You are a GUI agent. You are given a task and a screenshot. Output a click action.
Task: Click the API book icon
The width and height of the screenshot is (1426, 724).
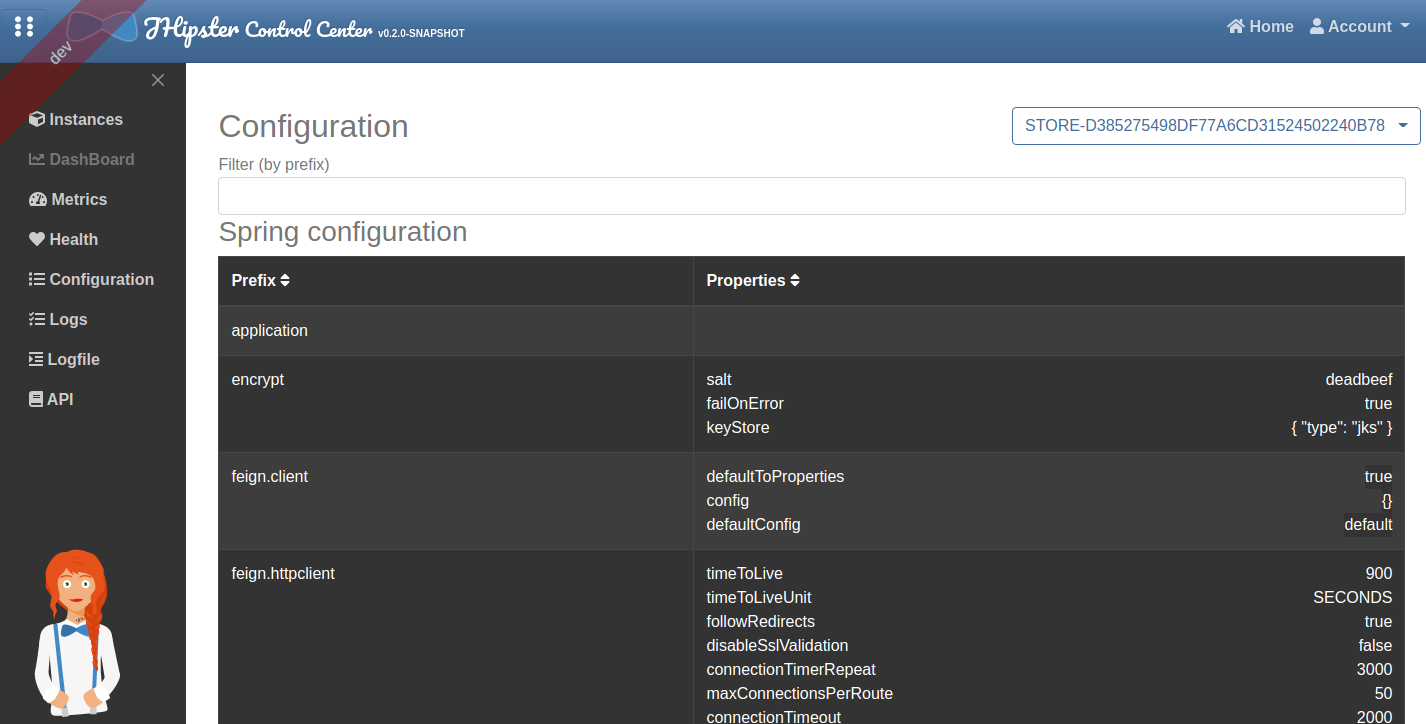tap(36, 400)
